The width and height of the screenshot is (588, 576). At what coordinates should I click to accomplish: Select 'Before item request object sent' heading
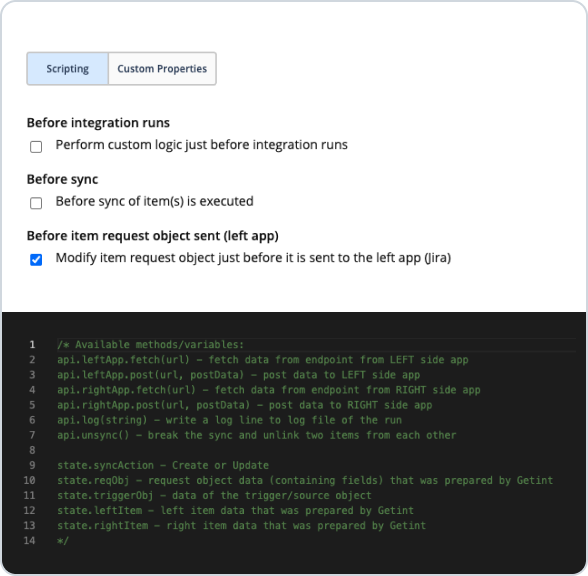(153, 236)
